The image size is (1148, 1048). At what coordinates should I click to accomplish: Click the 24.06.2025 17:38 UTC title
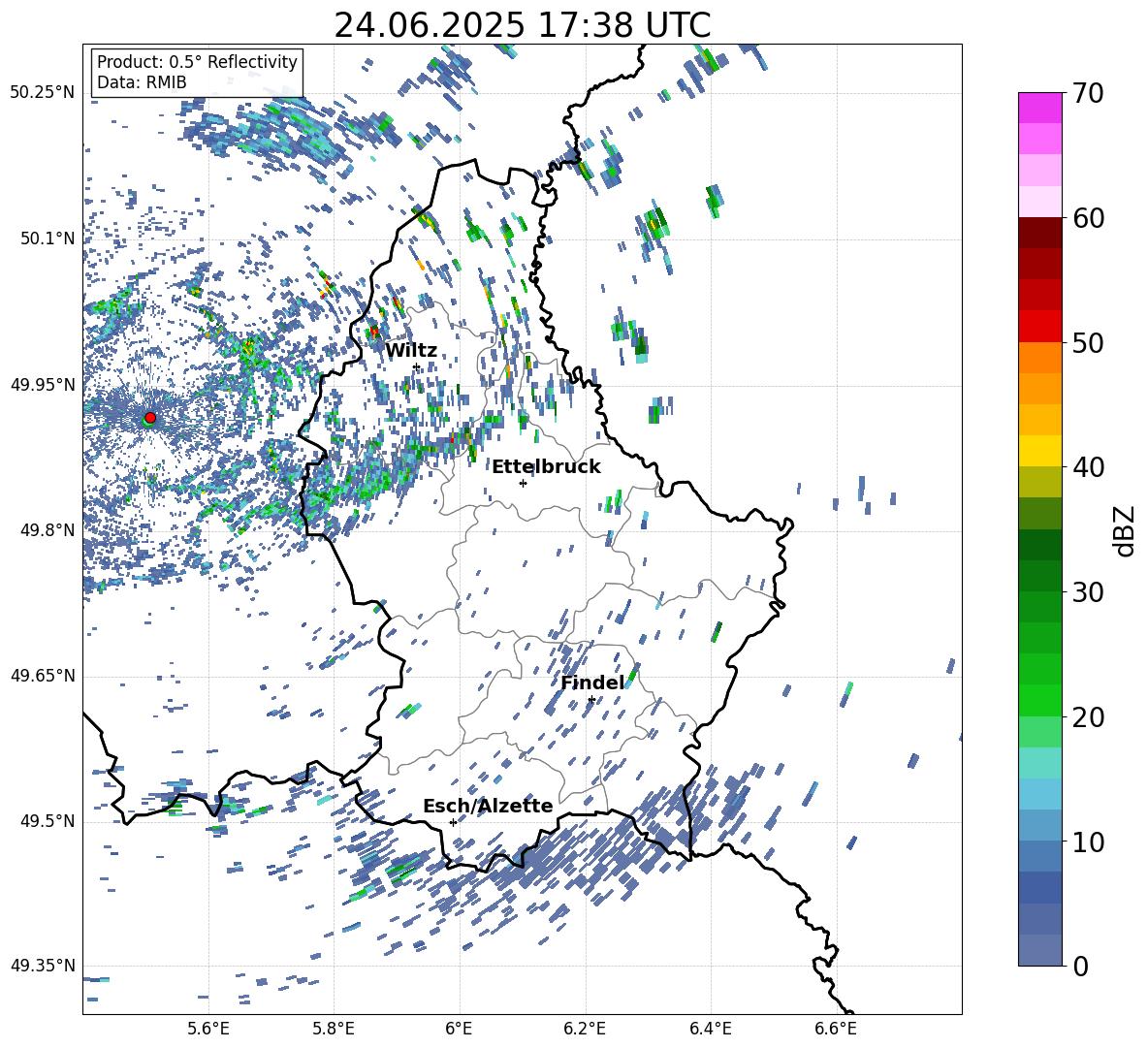523,25
